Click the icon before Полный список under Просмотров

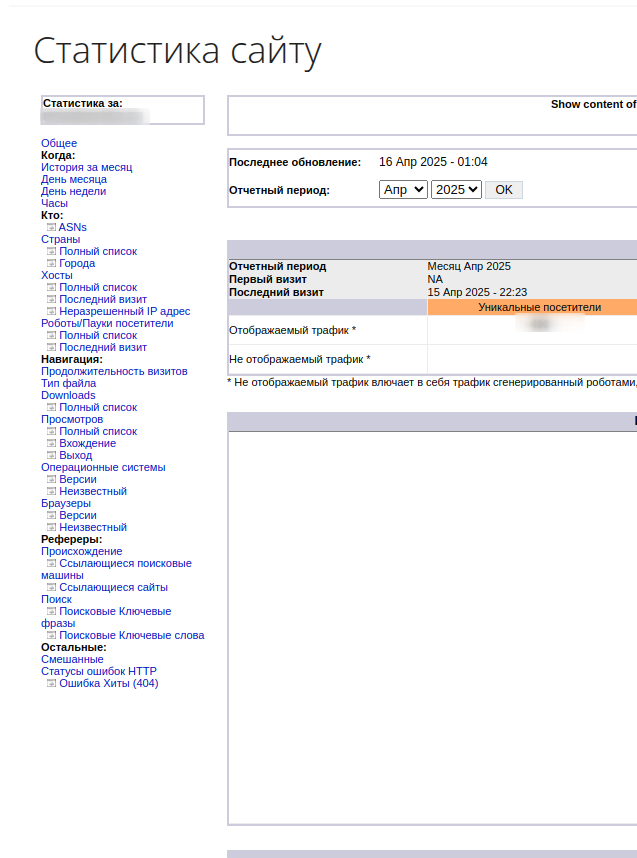51,431
